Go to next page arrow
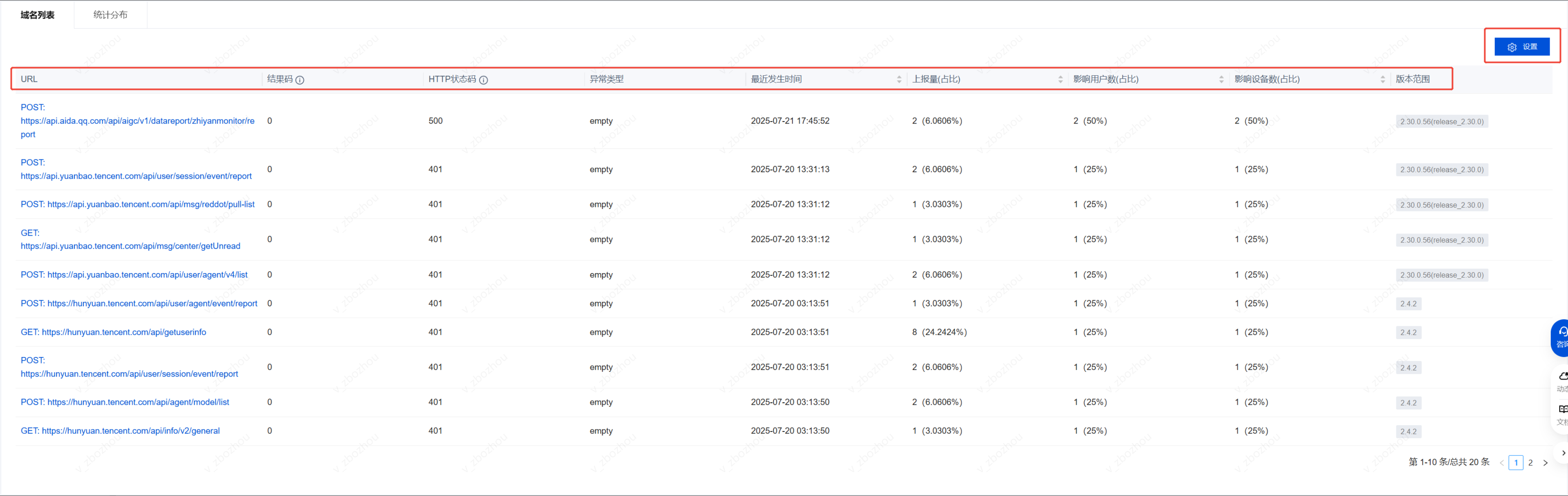The height and width of the screenshot is (496, 1568). 1545,462
